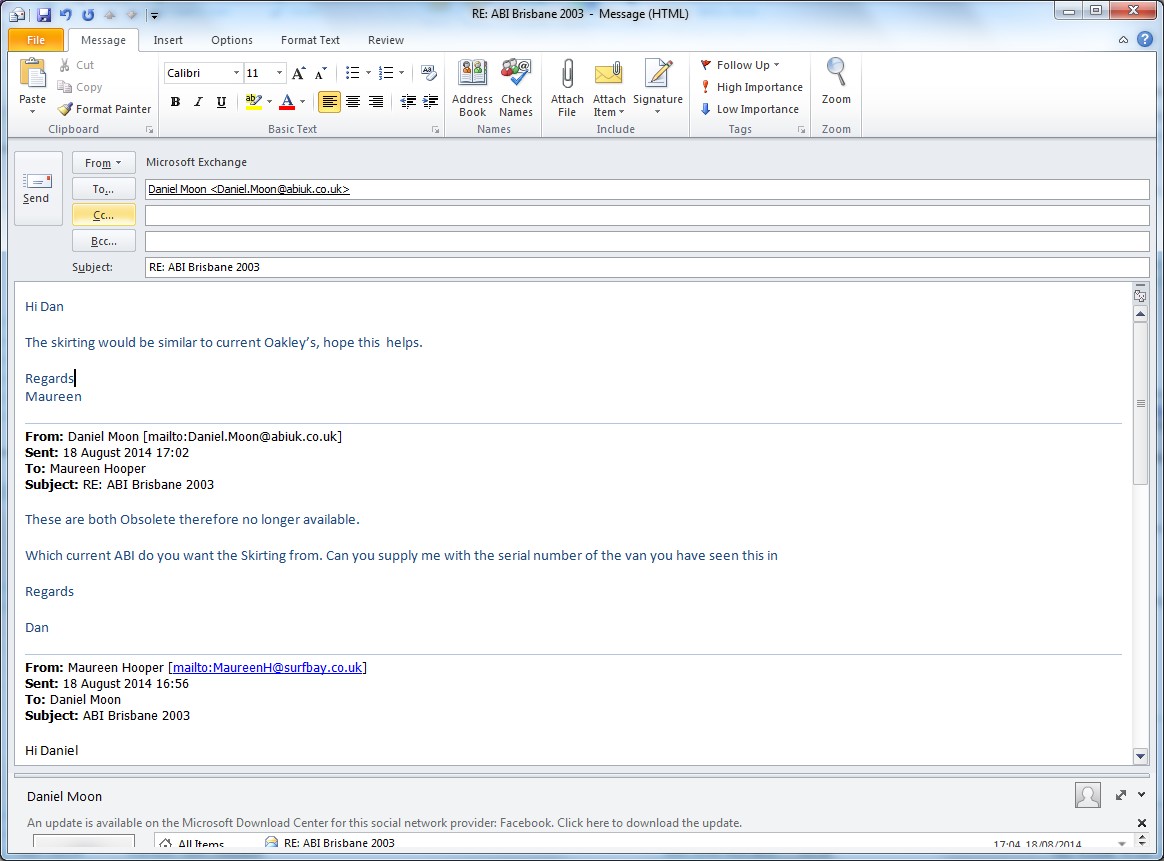This screenshot has width=1164, height=861.
Task: Click the Redo icon in quick access toolbar
Action: pos(88,14)
